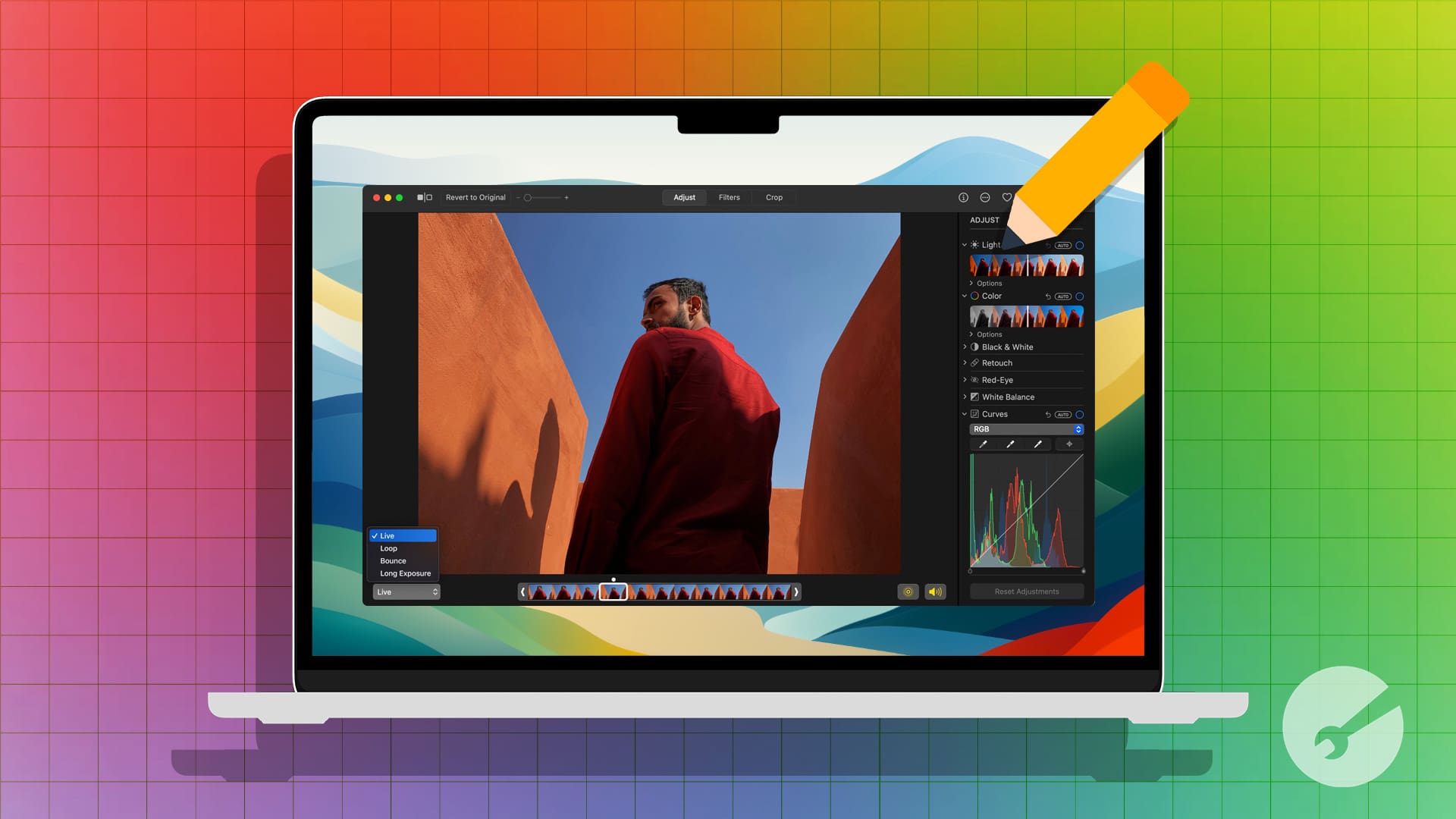The height and width of the screenshot is (819, 1456).
Task: Toggle visibility of the Curves adjustment
Action: tap(1078, 413)
